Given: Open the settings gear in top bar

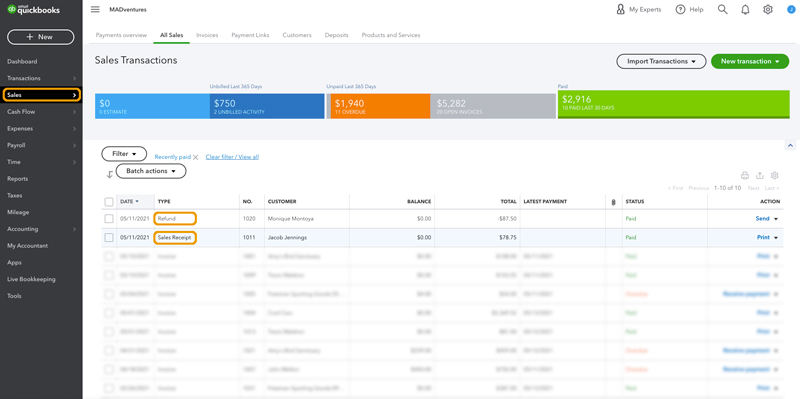Looking at the screenshot, I should [x=768, y=10].
